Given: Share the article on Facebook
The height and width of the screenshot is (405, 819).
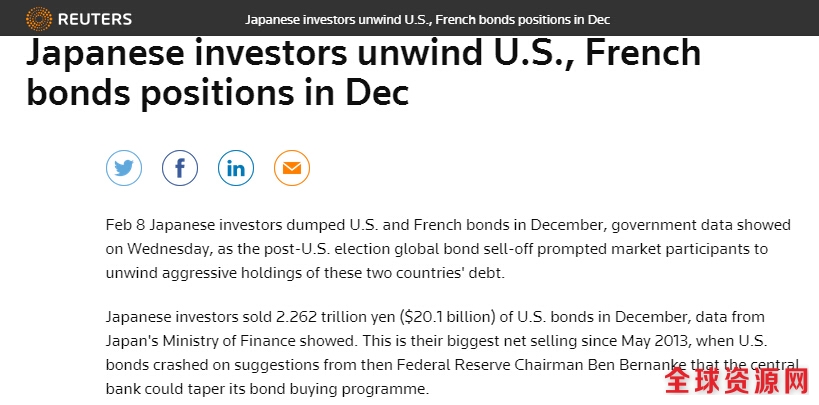Looking at the screenshot, I should pyautogui.click(x=180, y=168).
